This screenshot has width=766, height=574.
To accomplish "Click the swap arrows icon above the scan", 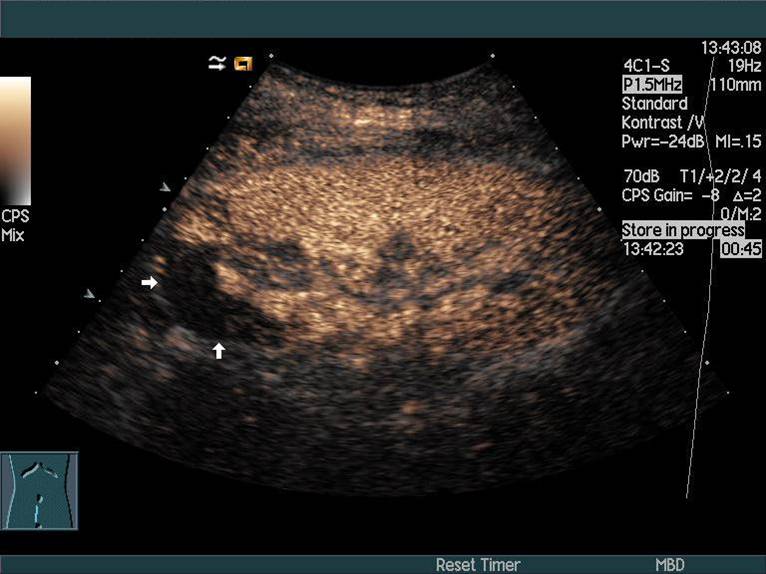I will pos(217,64).
